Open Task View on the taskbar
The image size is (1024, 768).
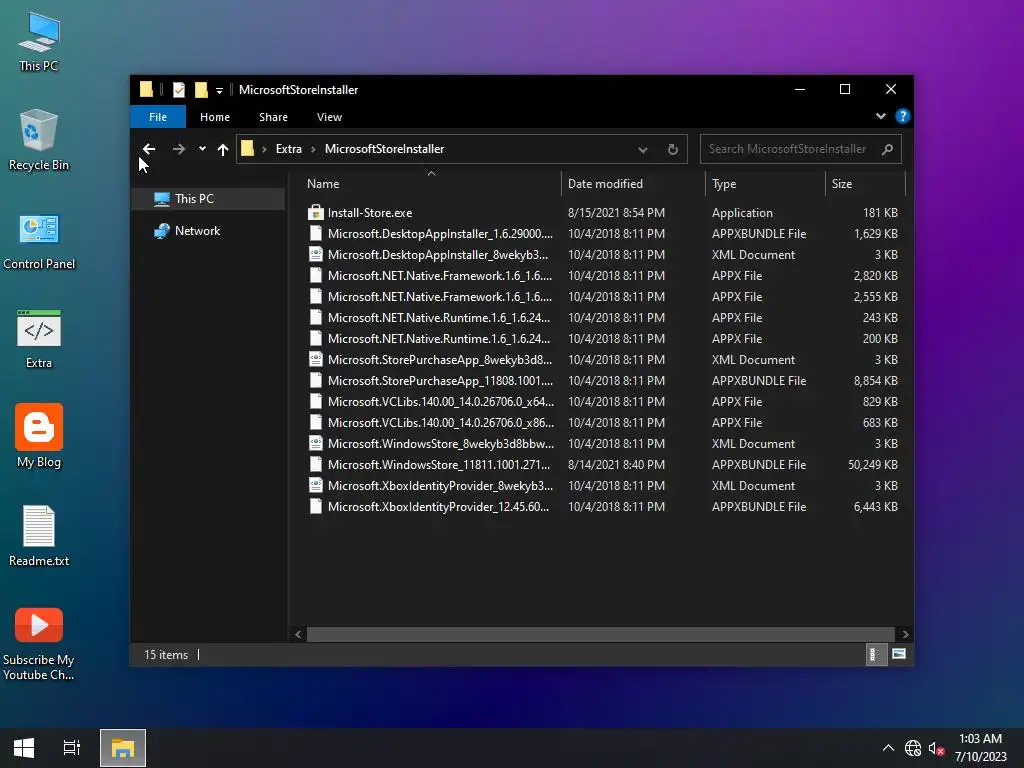pos(72,748)
